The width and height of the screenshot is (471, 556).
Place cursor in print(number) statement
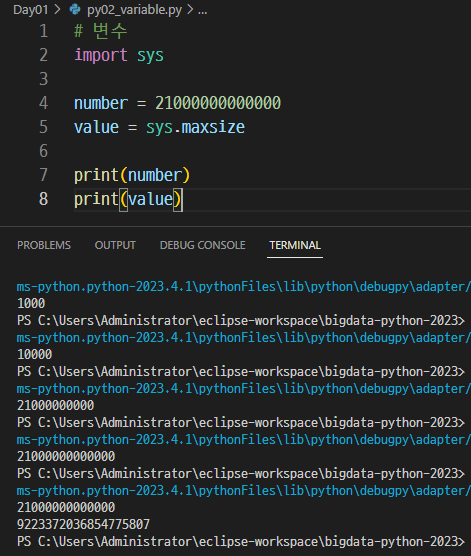pyautogui.click(x=132, y=176)
